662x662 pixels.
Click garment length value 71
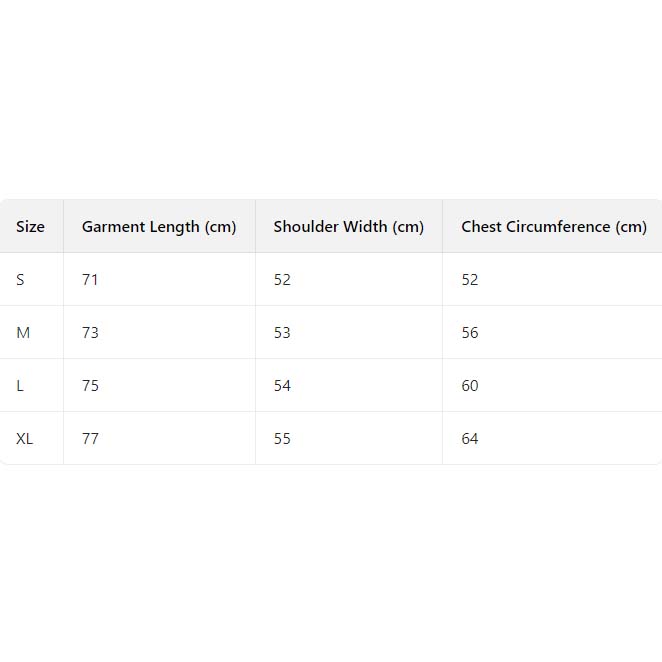tap(90, 280)
